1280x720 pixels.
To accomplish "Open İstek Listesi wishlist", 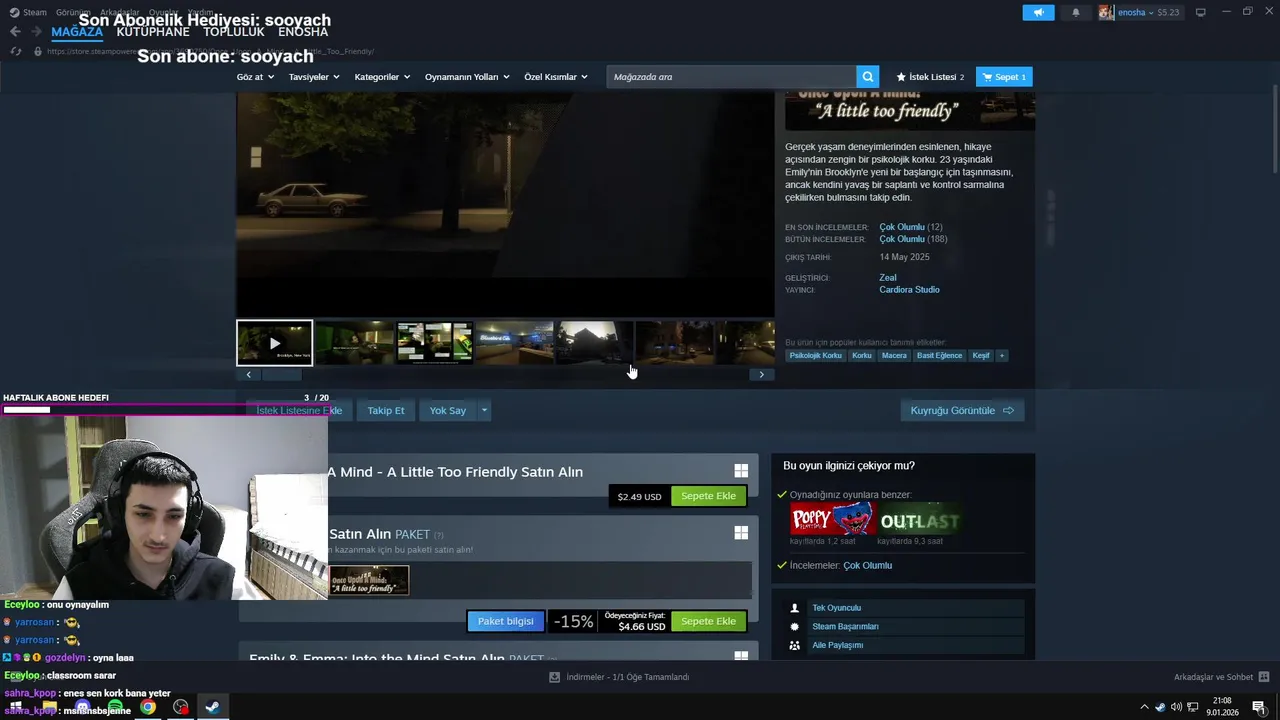I will [930, 76].
